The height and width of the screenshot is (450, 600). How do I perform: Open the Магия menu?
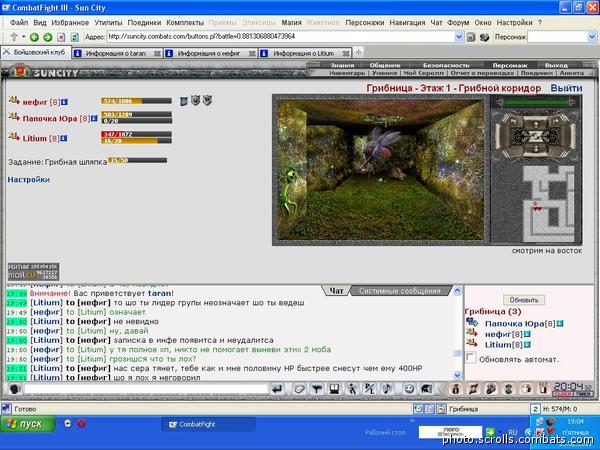pos(291,23)
